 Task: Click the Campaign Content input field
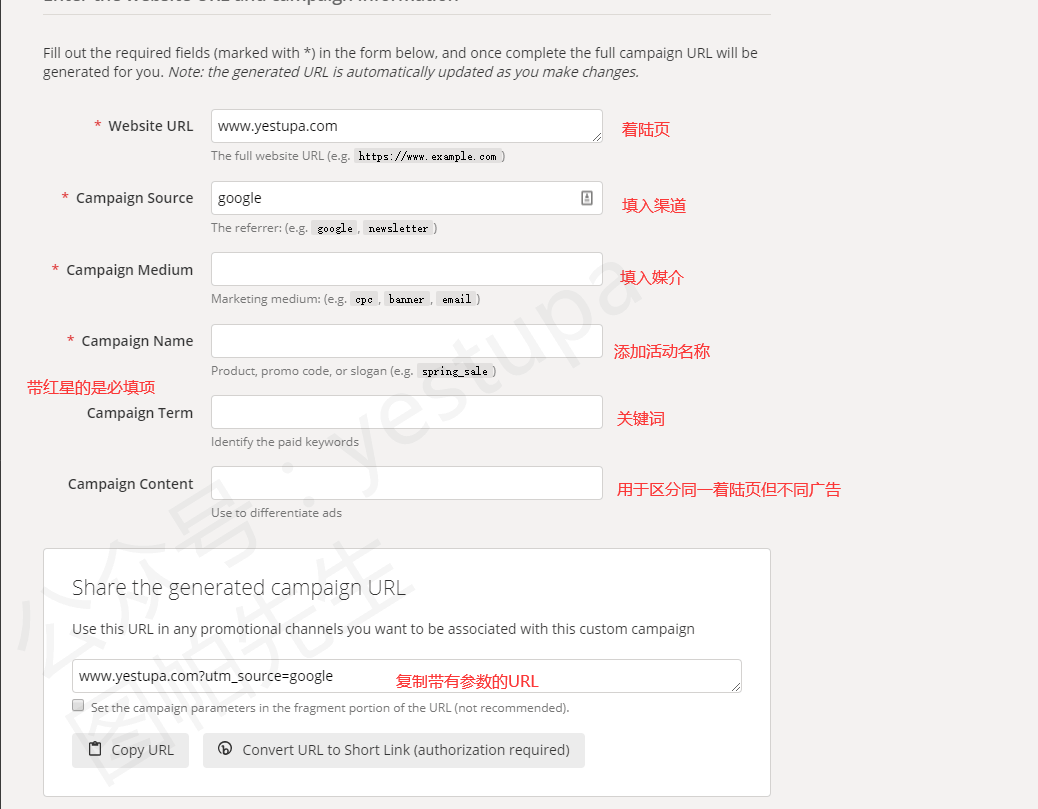406,483
